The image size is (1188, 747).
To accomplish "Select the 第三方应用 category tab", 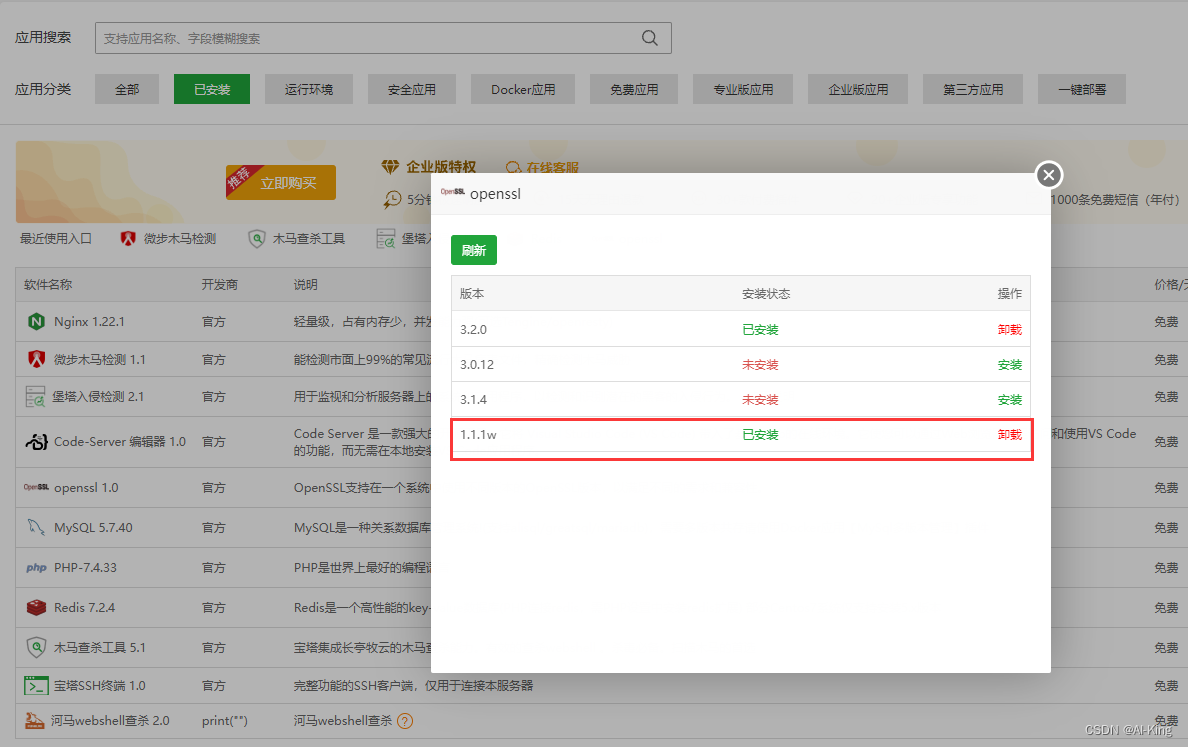I will click(x=973, y=89).
